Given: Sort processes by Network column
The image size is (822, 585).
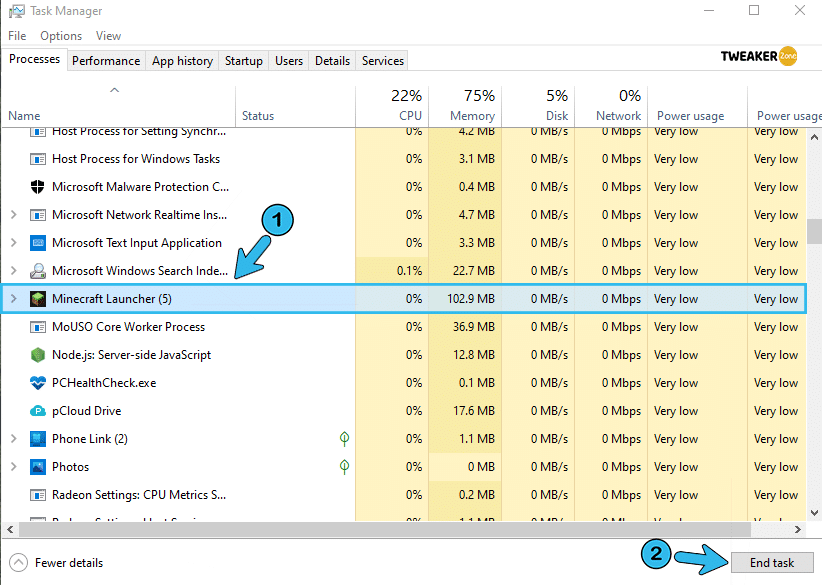Looking at the screenshot, I should click(611, 106).
